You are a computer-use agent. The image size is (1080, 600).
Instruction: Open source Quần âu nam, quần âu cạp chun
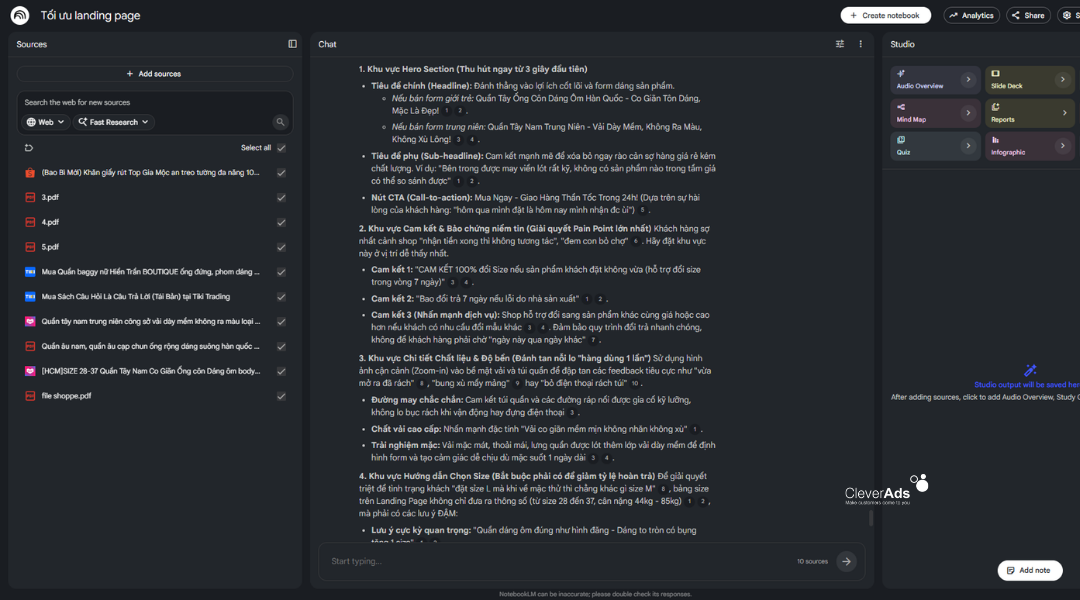150,346
